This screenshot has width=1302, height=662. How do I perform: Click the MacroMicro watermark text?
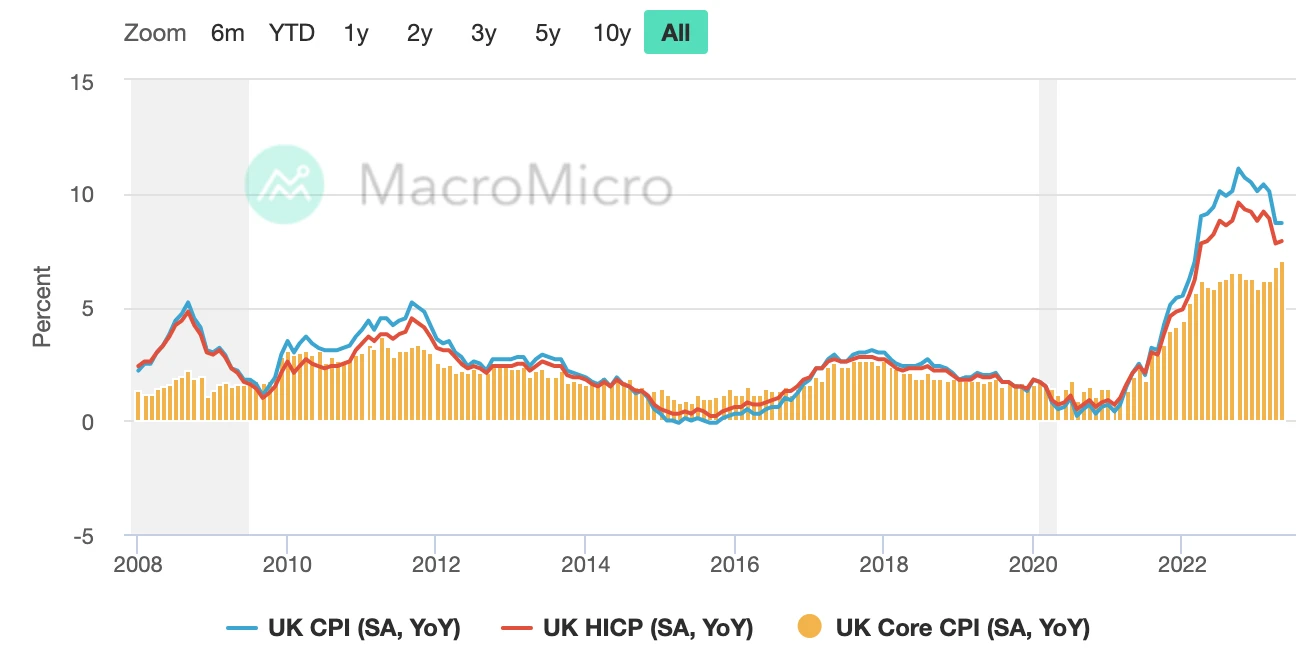coord(515,186)
